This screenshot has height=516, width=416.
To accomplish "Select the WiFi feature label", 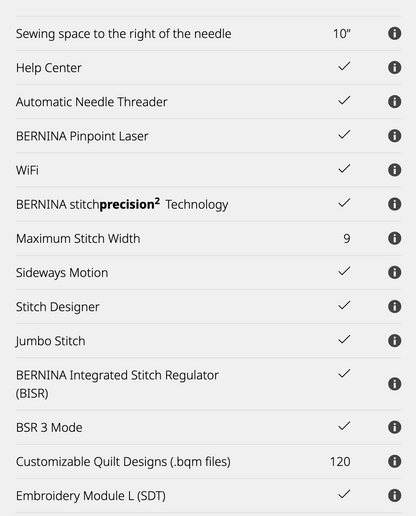I will tap(27, 170).
